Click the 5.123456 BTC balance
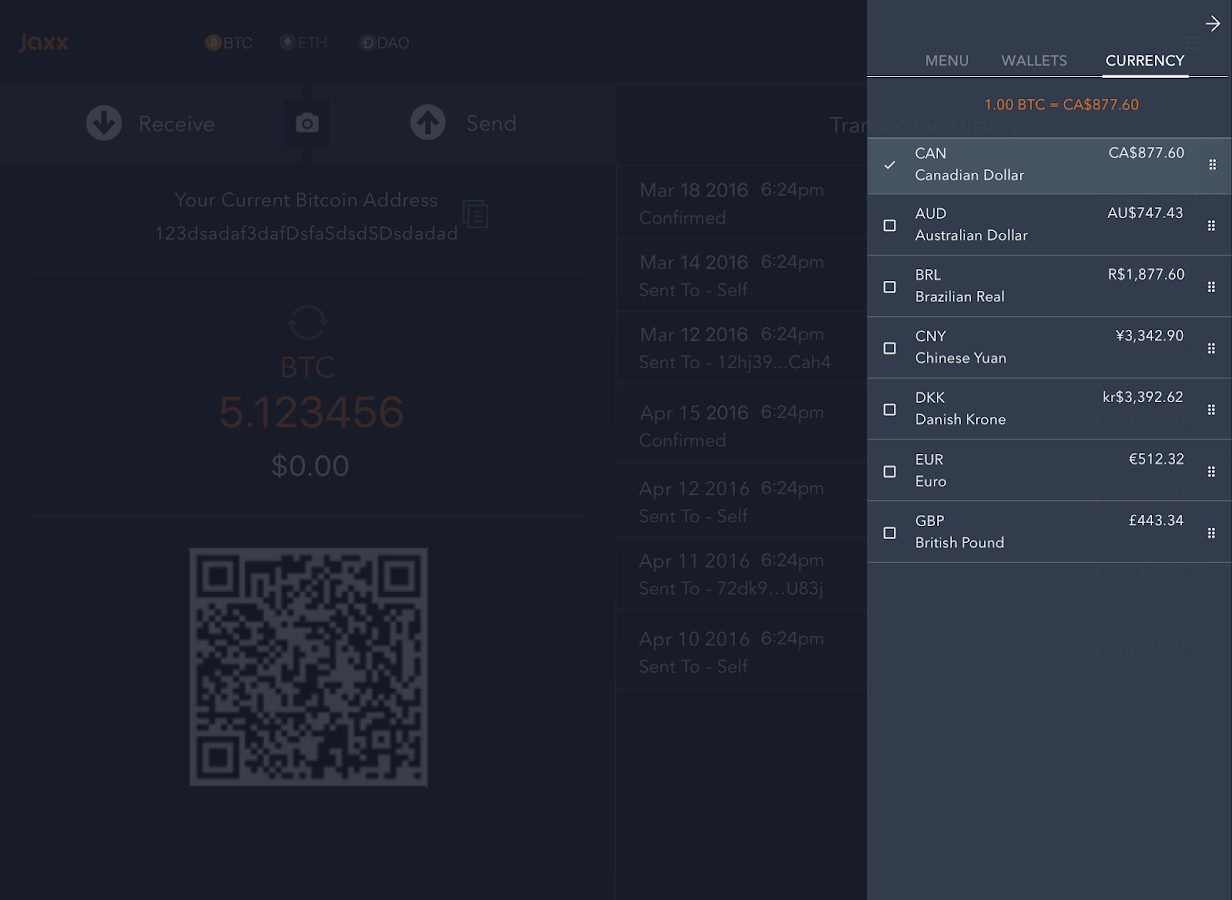Image resolution: width=1232 pixels, height=900 pixels. click(311, 412)
